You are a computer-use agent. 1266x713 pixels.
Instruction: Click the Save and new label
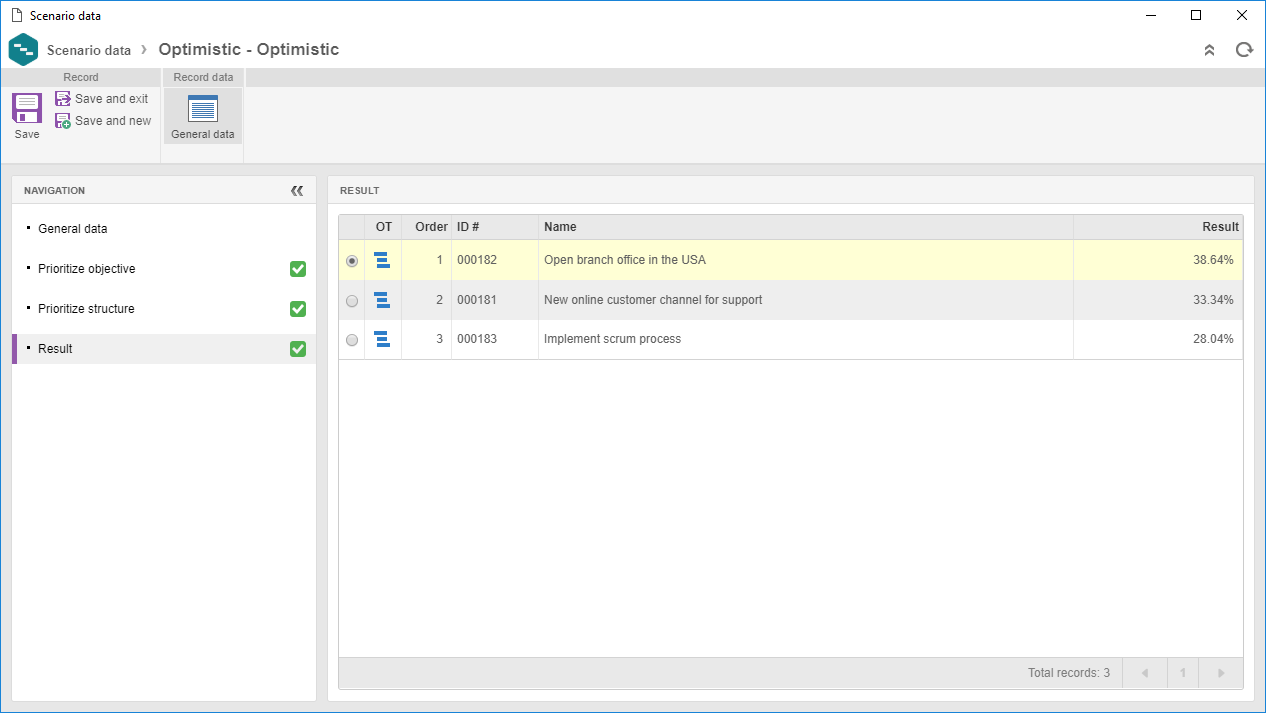click(x=114, y=121)
